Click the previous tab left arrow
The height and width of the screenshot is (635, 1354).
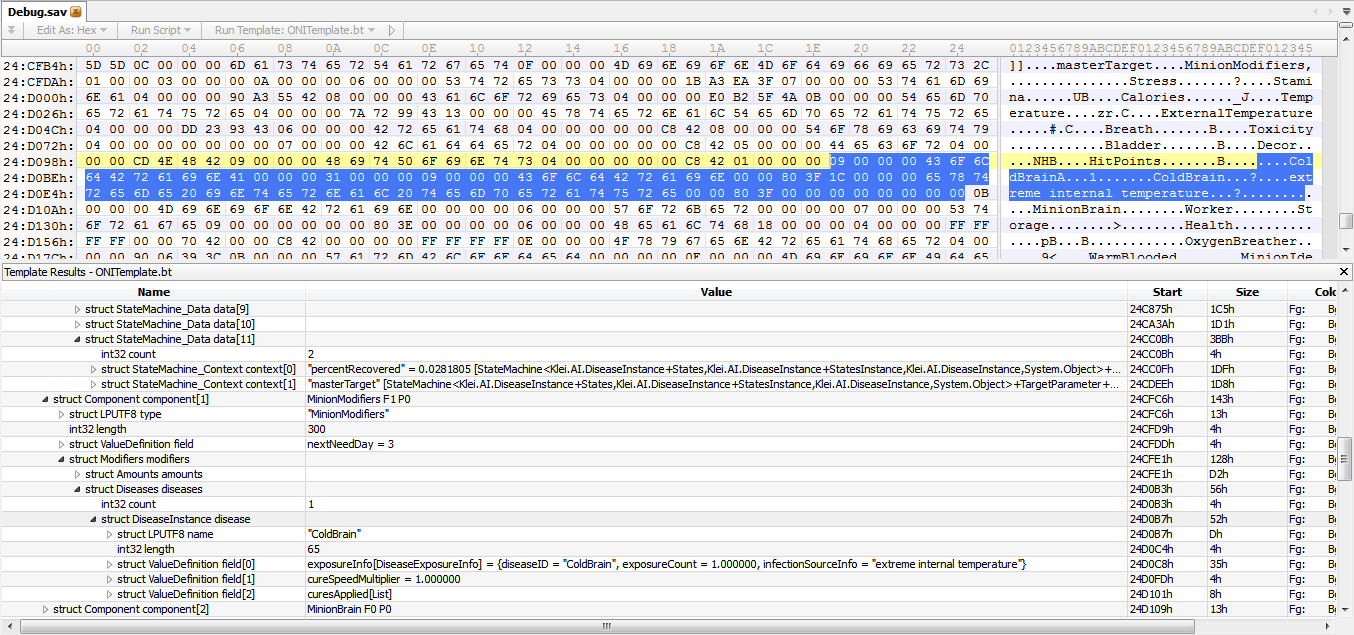[1314, 10]
